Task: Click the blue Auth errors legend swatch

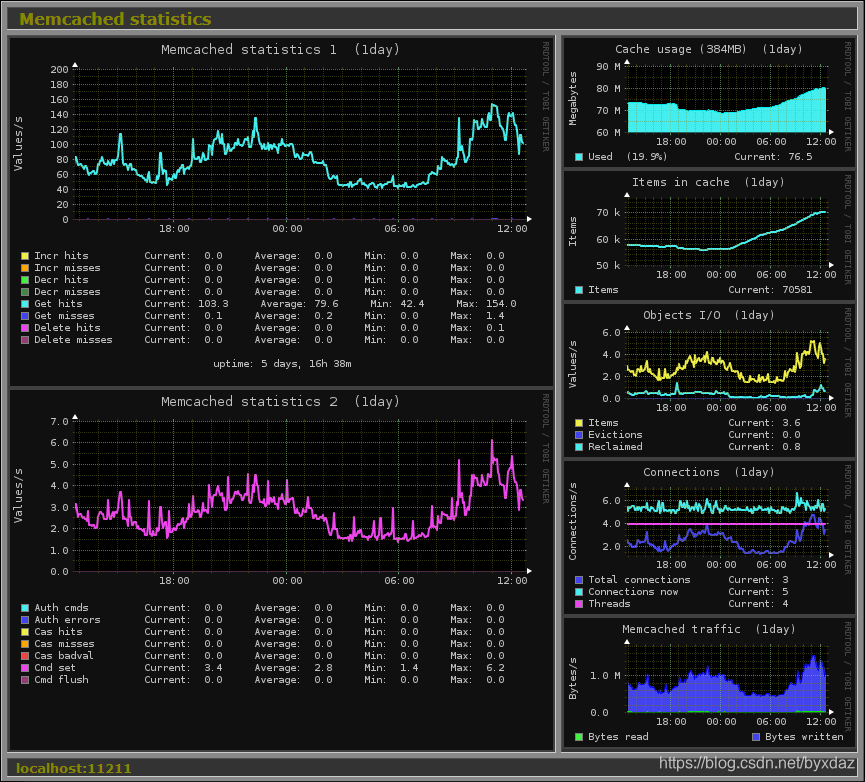Action: (25, 620)
